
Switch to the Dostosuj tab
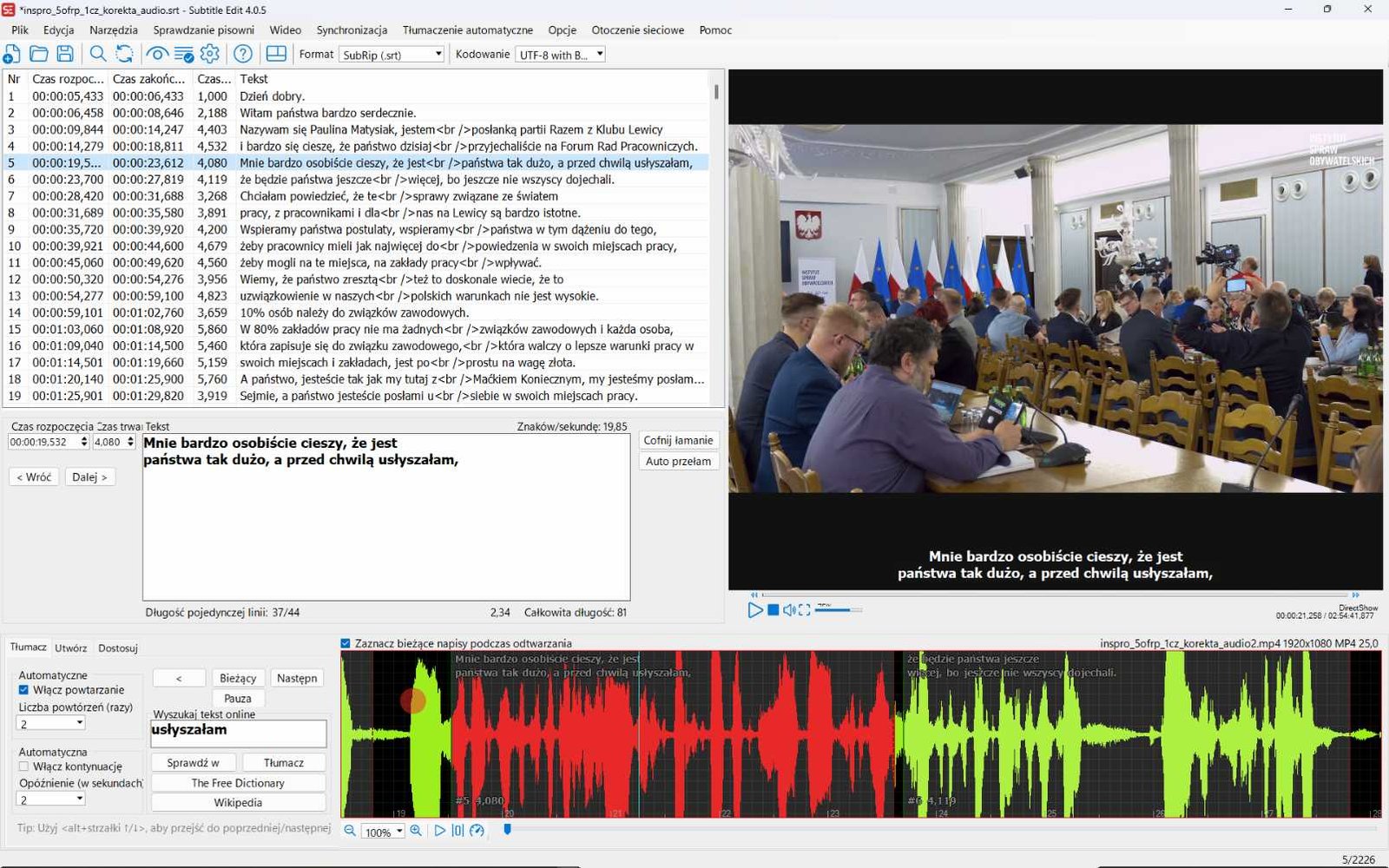click(x=118, y=648)
